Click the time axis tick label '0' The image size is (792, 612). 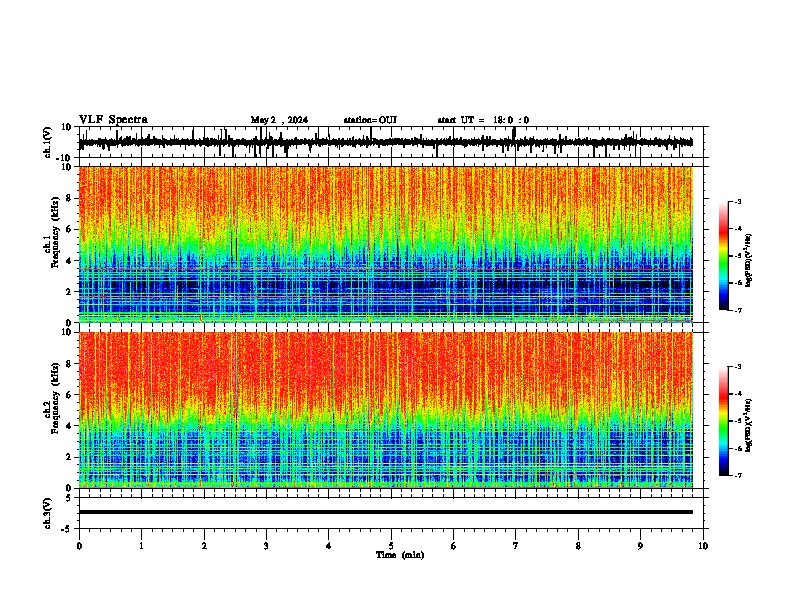(79, 546)
